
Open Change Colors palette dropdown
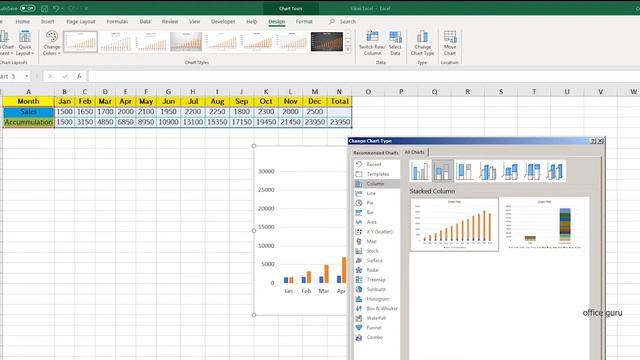[x=51, y=43]
